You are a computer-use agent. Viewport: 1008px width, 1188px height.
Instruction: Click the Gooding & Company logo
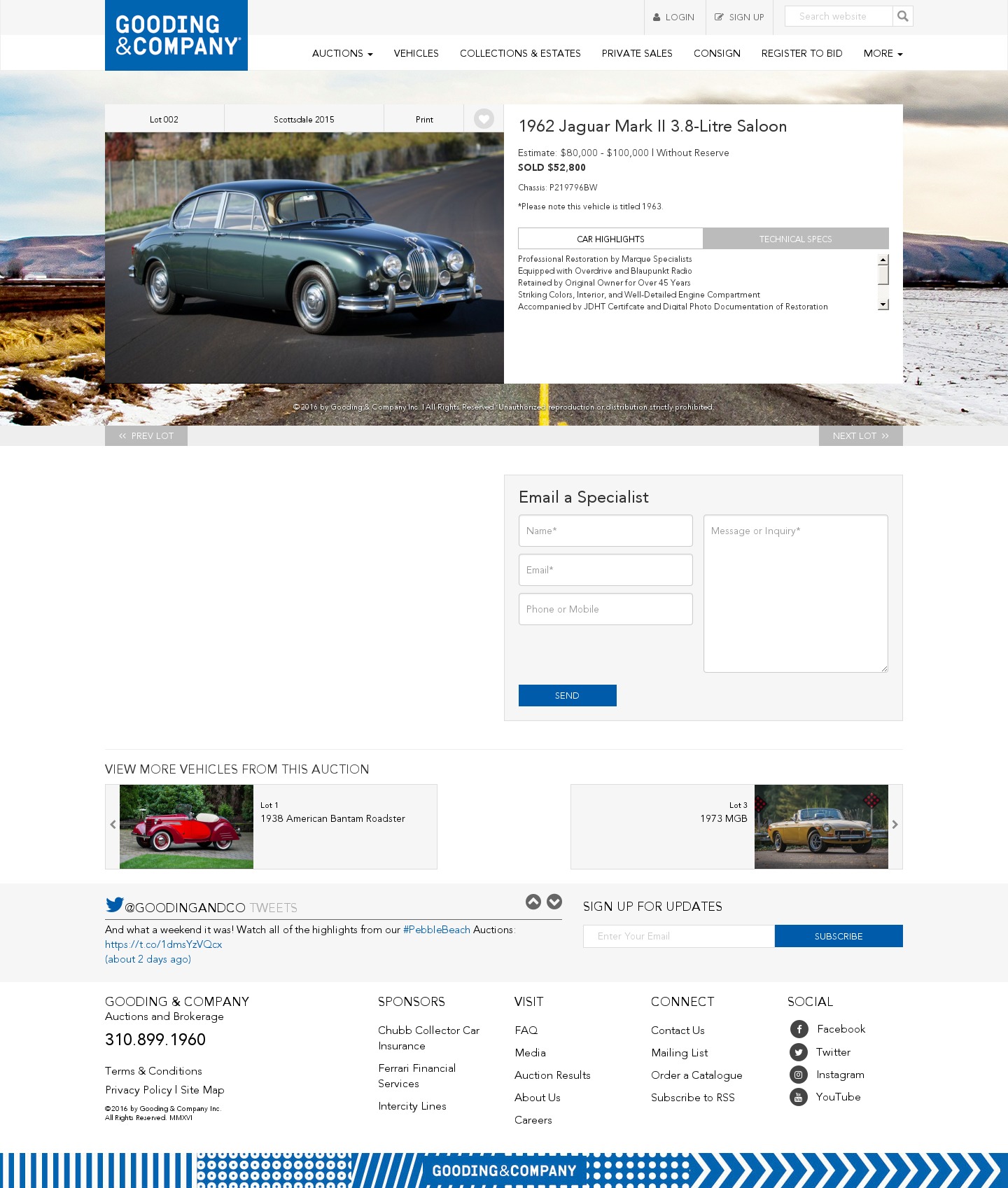pos(176,35)
